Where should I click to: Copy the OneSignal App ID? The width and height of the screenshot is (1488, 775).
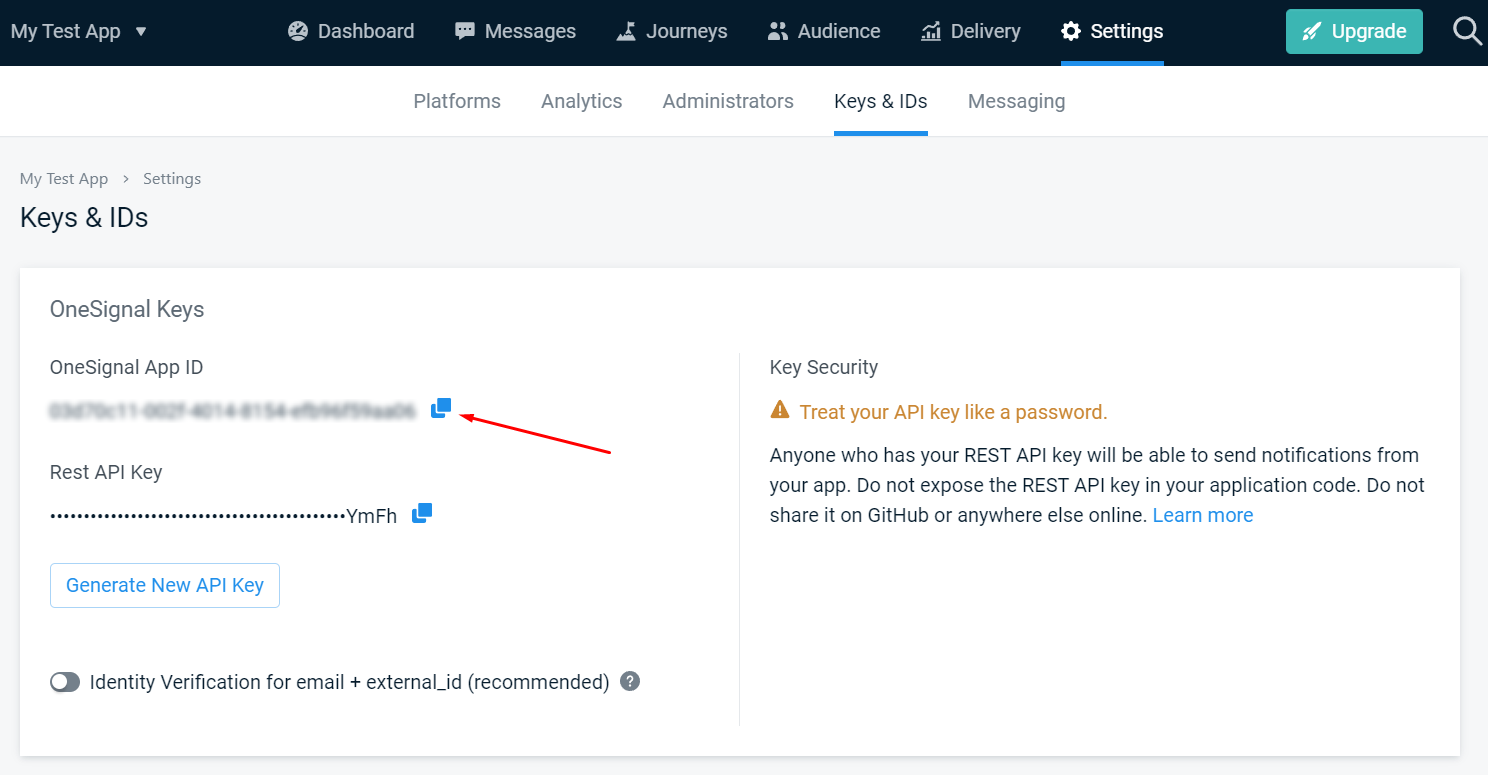pos(441,408)
